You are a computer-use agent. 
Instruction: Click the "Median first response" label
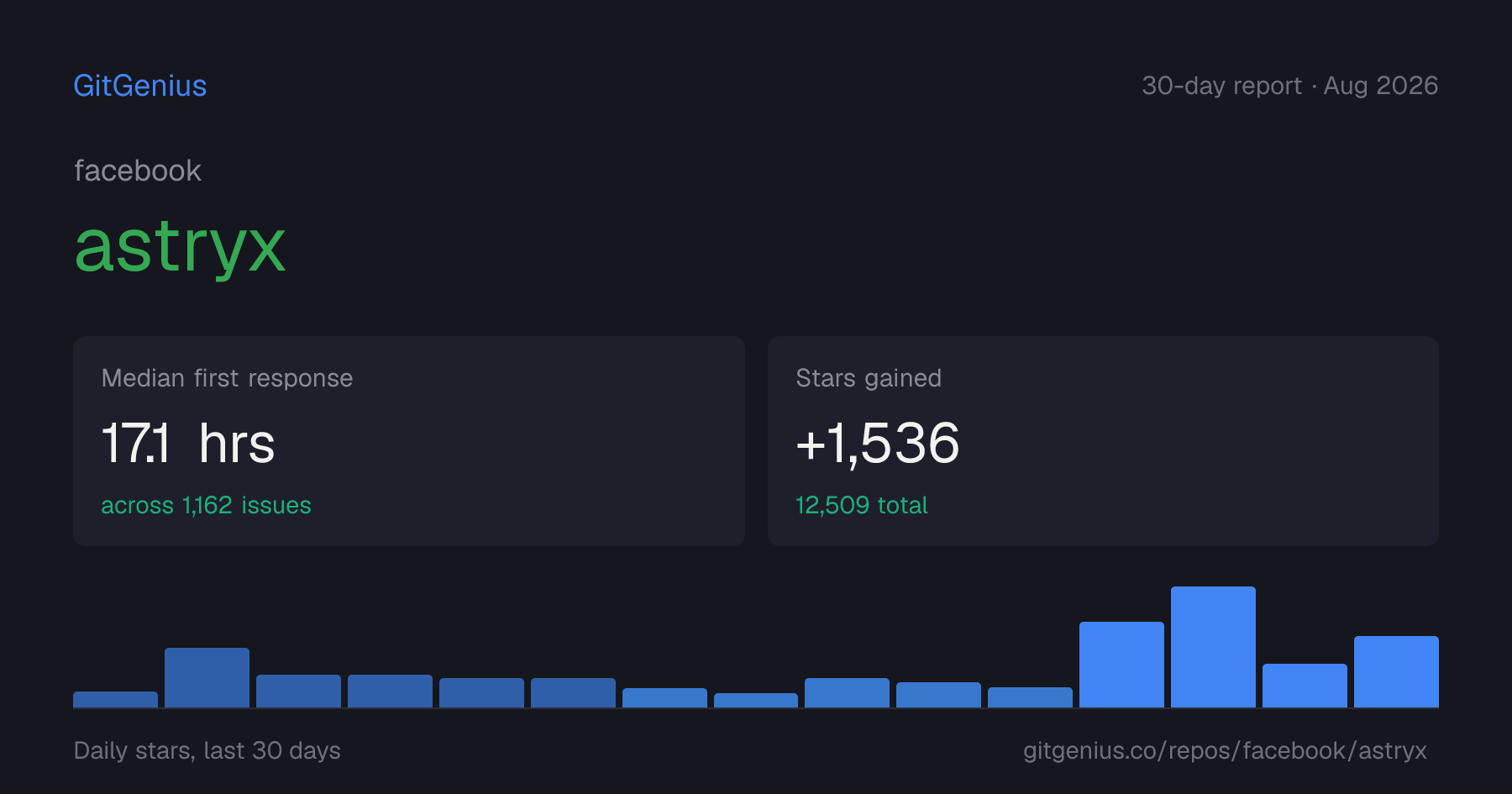(x=227, y=378)
